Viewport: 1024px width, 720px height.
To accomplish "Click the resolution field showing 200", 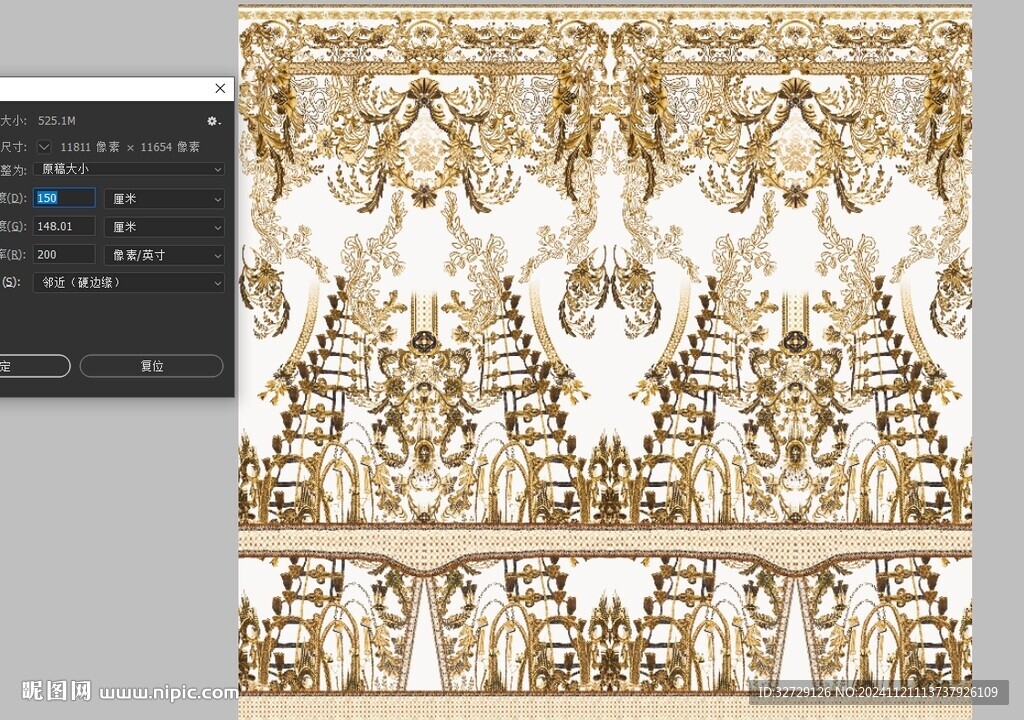I will tap(65, 255).
